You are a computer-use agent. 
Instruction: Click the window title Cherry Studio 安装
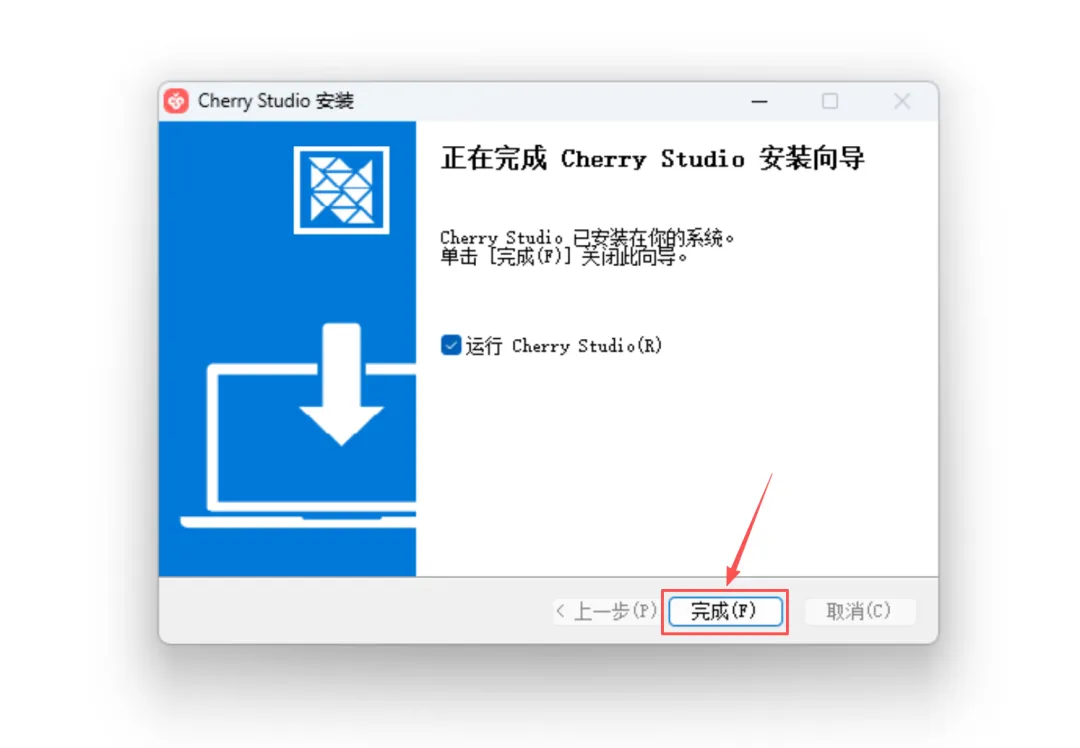pyautogui.click(x=276, y=101)
